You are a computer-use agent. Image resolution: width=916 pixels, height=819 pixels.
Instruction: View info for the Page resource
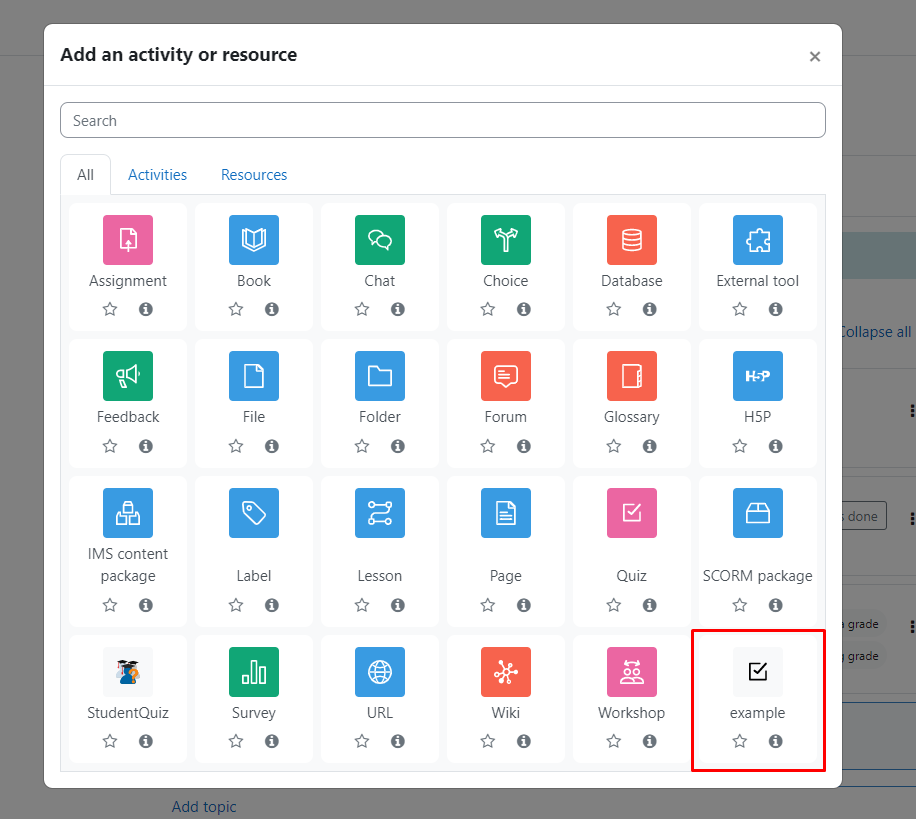(x=524, y=605)
